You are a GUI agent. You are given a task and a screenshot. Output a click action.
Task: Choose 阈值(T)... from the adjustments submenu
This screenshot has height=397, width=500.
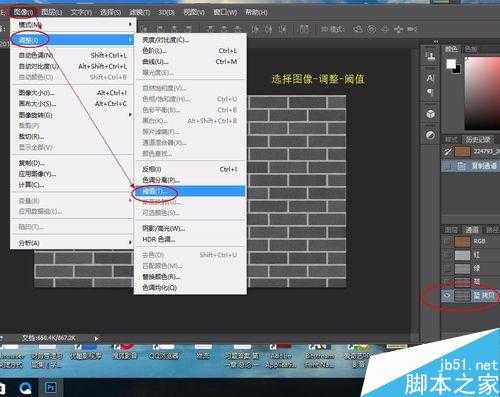pos(190,191)
